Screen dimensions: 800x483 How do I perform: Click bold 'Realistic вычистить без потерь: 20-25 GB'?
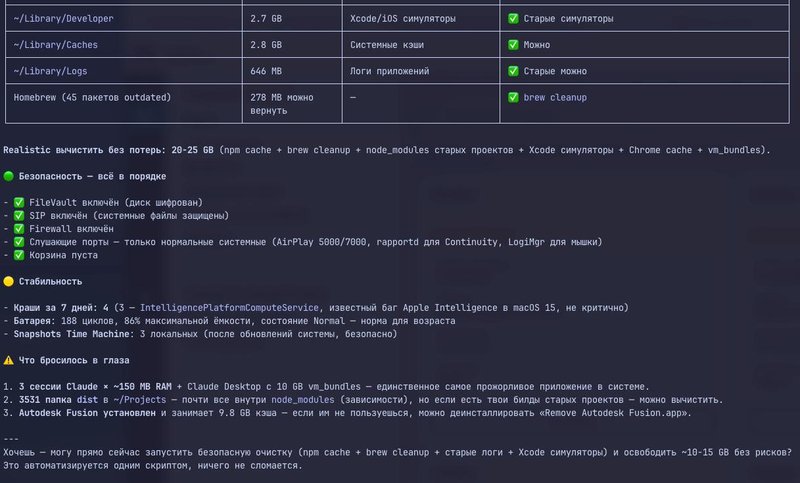tap(108, 150)
